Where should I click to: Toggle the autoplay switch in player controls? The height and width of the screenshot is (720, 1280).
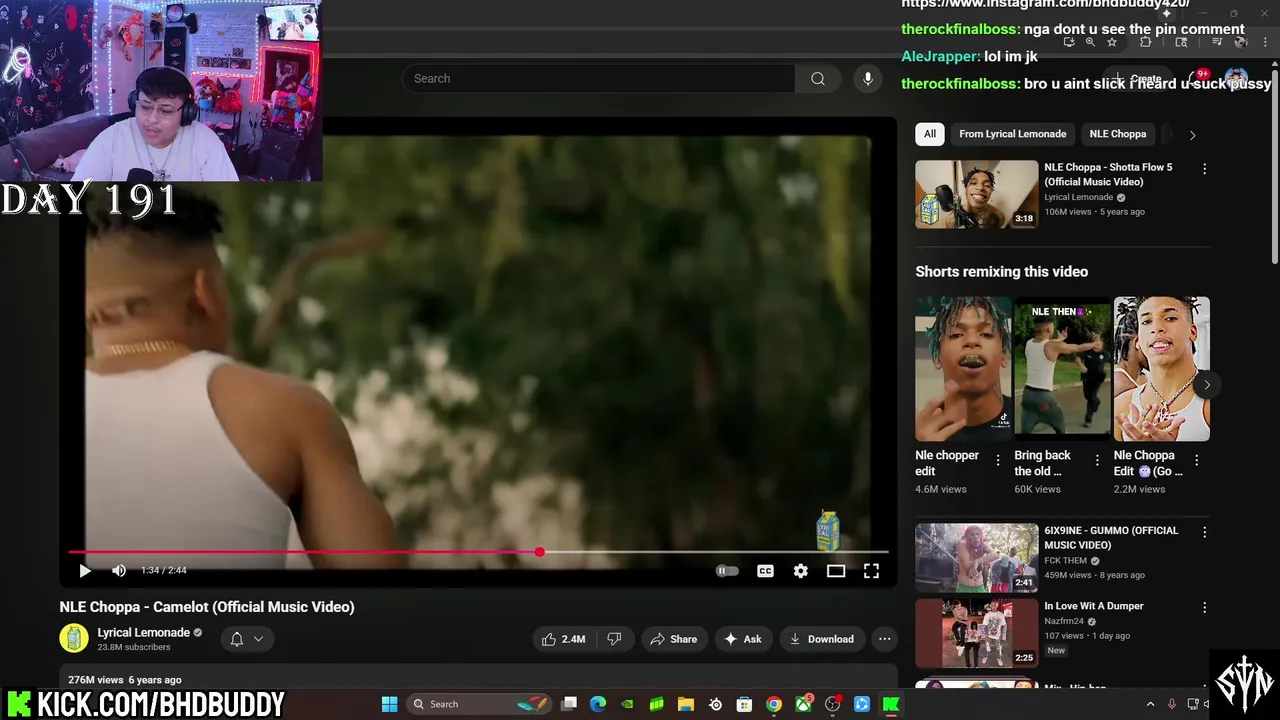point(727,571)
